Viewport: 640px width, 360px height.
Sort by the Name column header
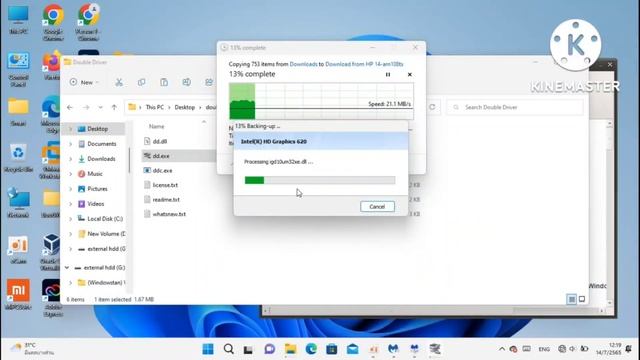(x=157, y=127)
